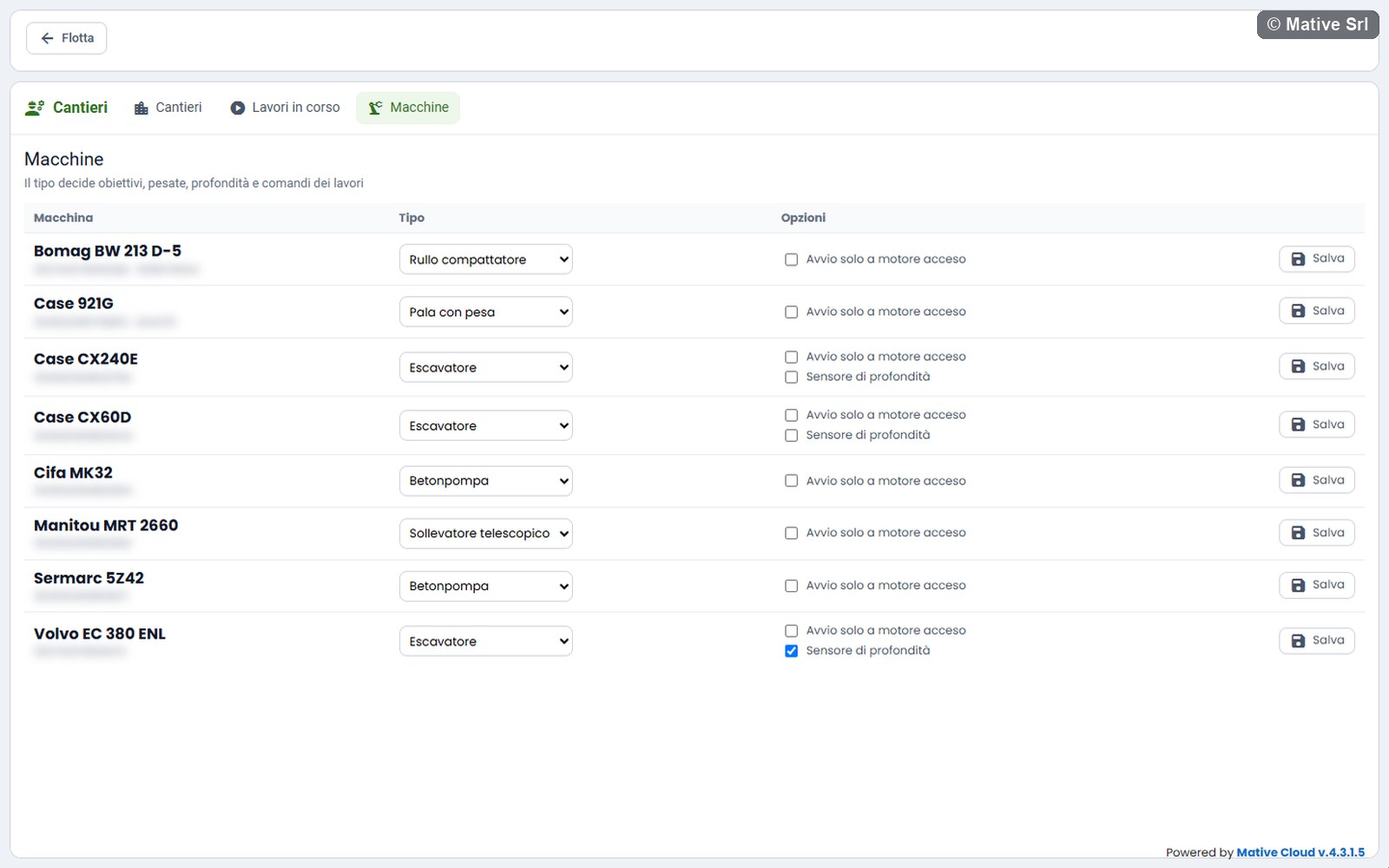The width and height of the screenshot is (1389, 868).
Task: Switch to the Lavori in corso tab
Action: 285,108
